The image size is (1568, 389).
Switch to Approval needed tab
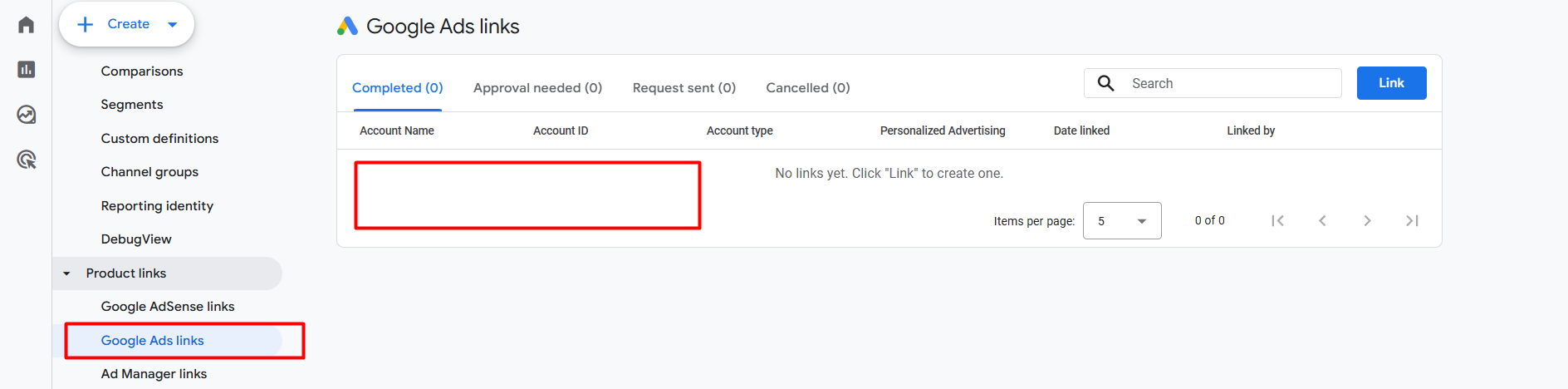click(x=537, y=88)
